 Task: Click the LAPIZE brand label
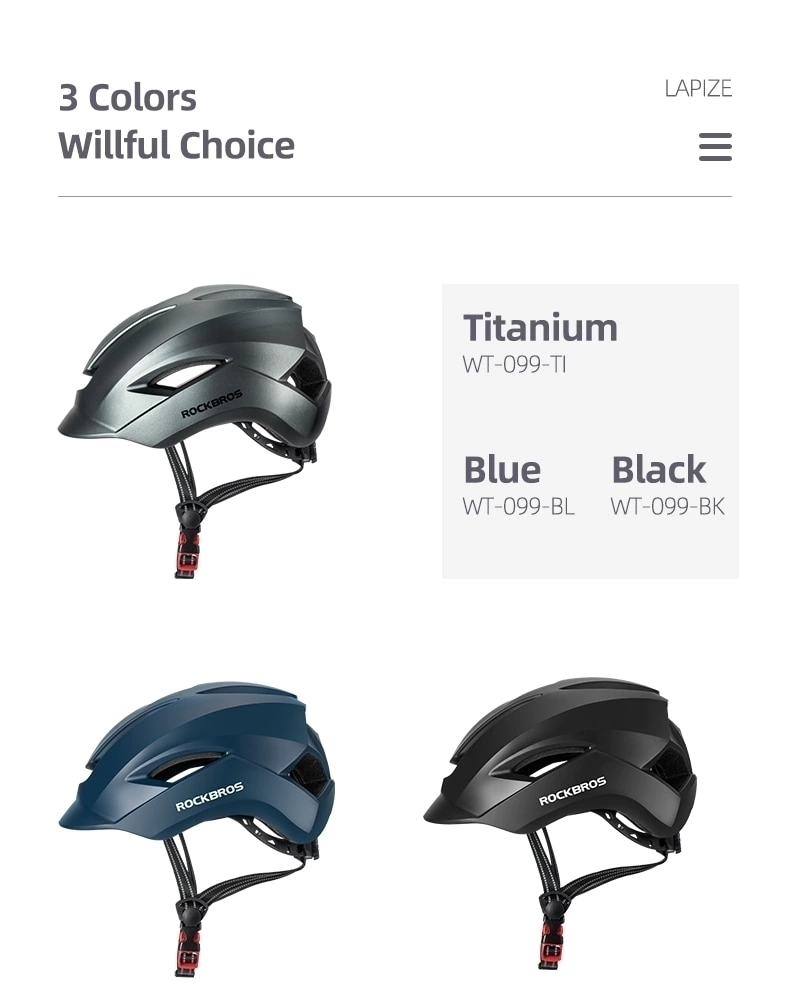click(x=698, y=89)
